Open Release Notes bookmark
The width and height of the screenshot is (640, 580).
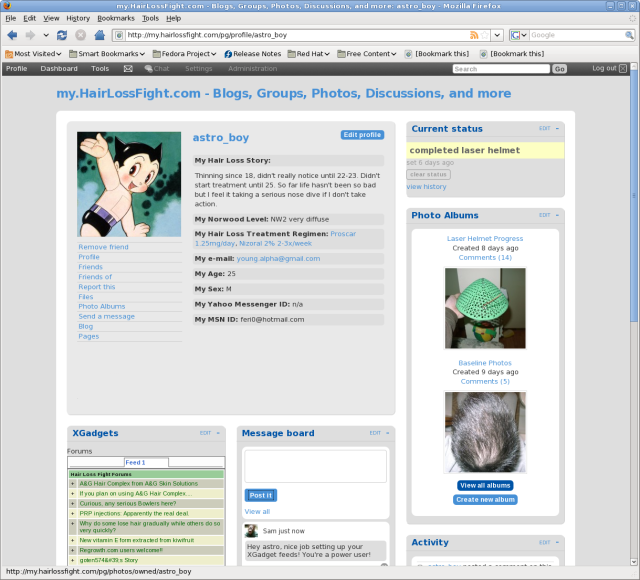pyautogui.click(x=253, y=54)
